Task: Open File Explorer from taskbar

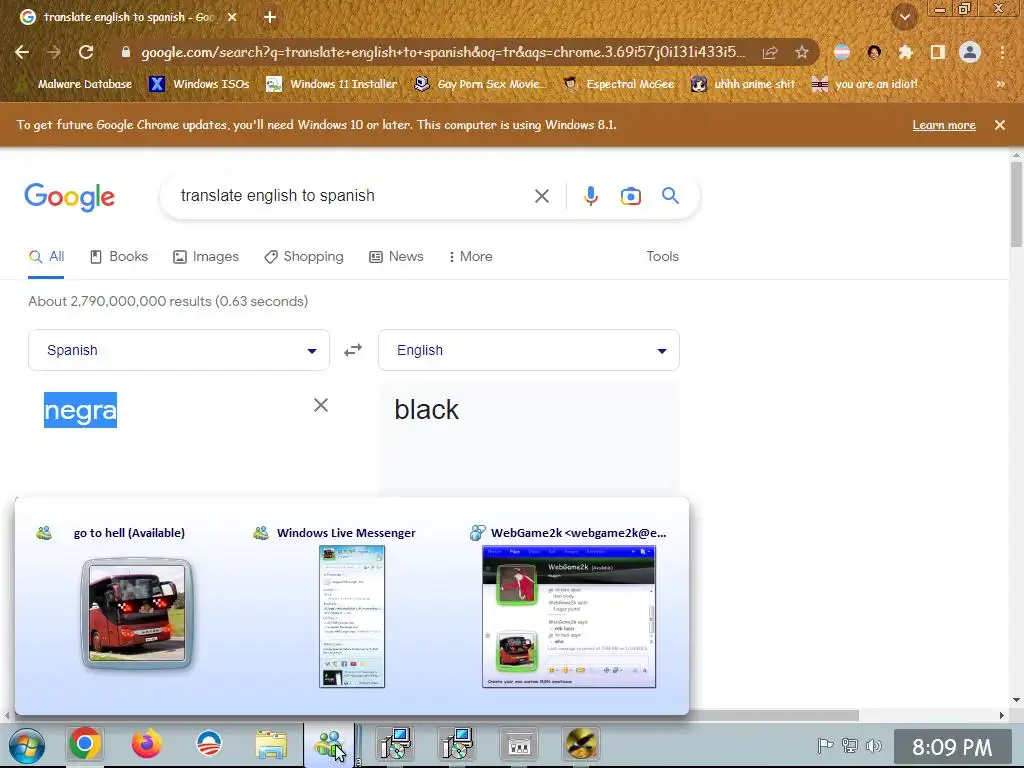Action: (271, 744)
